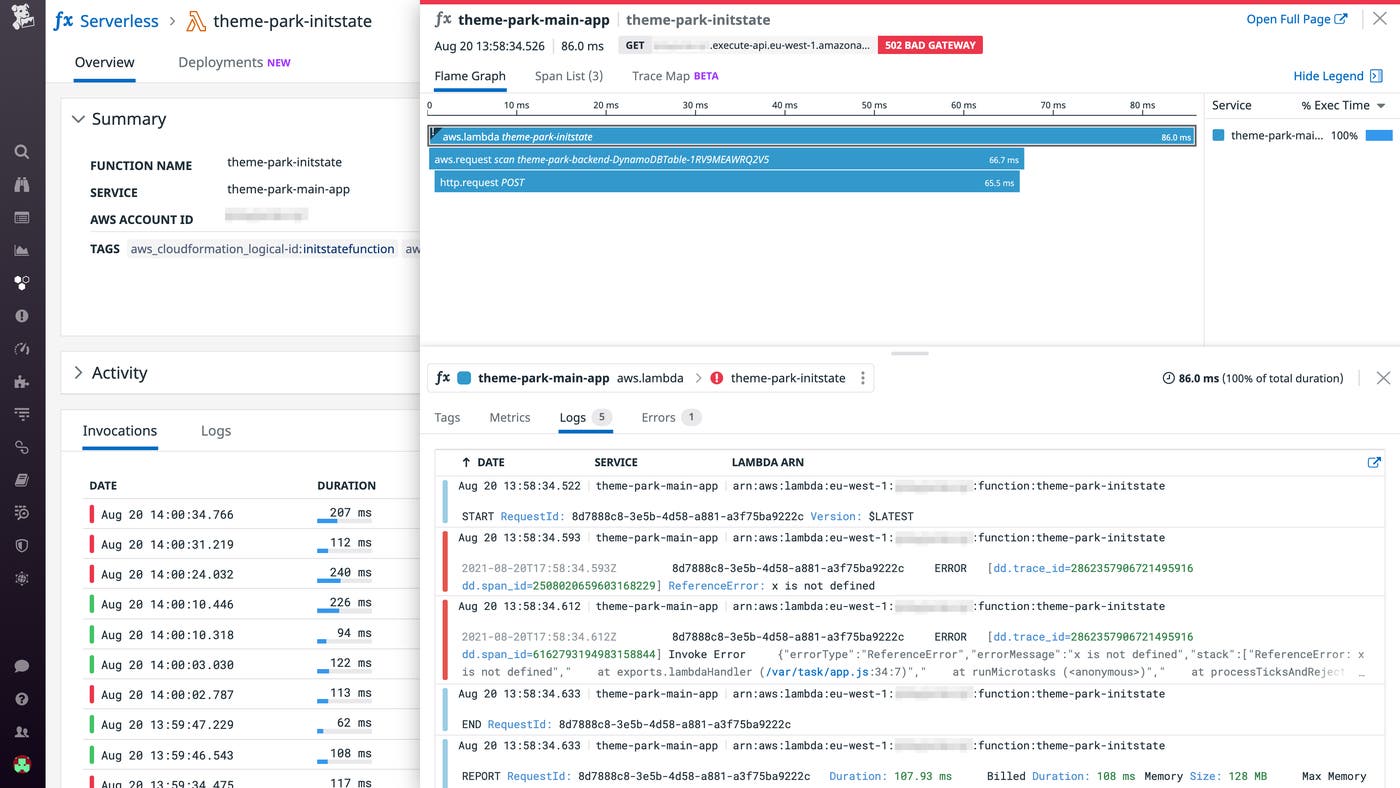
Task: Expand the Activity section
Action: pyautogui.click(x=78, y=373)
